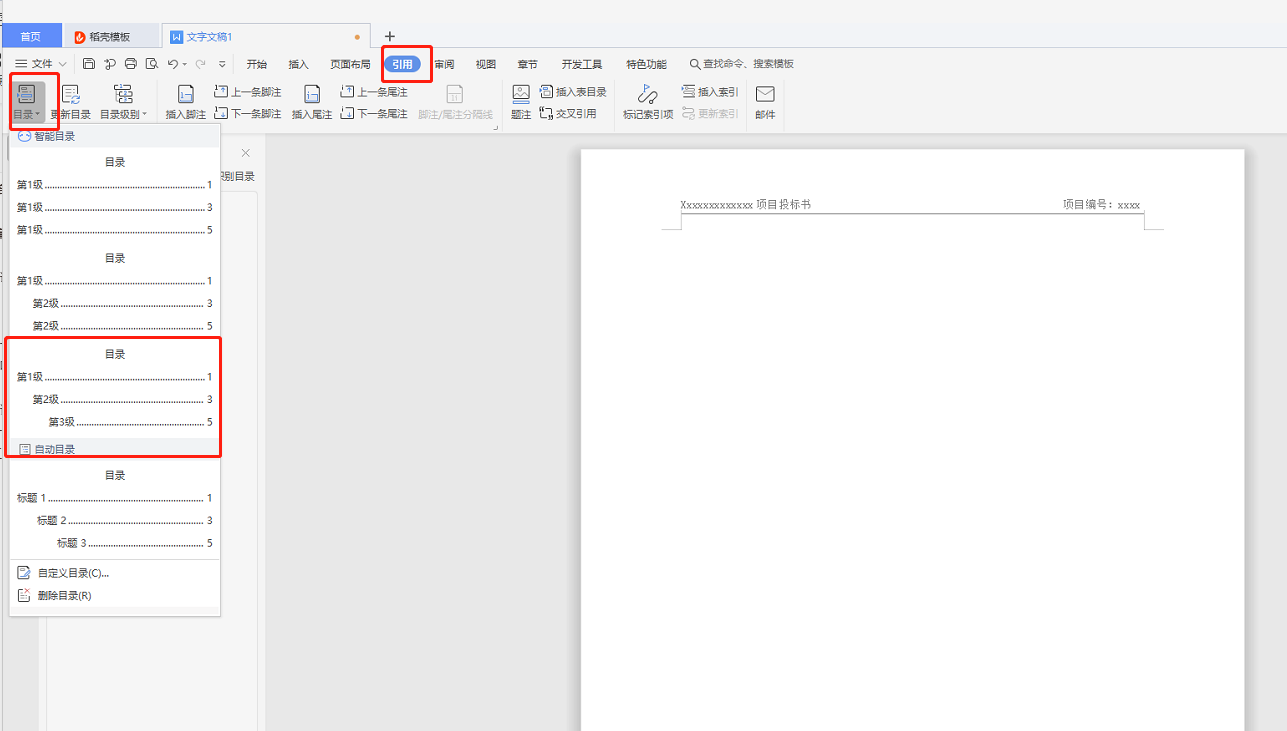The height and width of the screenshot is (731, 1287).
Task: Click 插入索引 insert index
Action: (710, 92)
